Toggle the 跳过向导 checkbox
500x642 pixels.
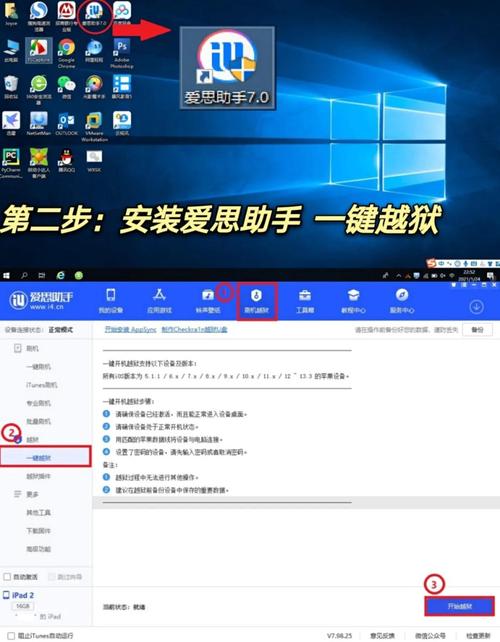point(52,576)
